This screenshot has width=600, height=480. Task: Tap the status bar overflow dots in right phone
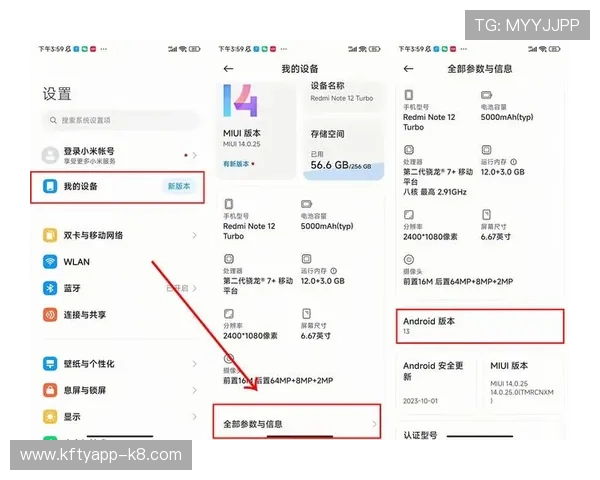(x=464, y=49)
